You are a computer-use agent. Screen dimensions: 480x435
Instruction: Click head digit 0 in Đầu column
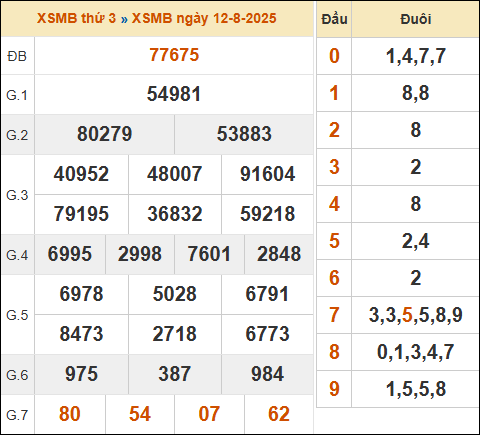pos(334,56)
